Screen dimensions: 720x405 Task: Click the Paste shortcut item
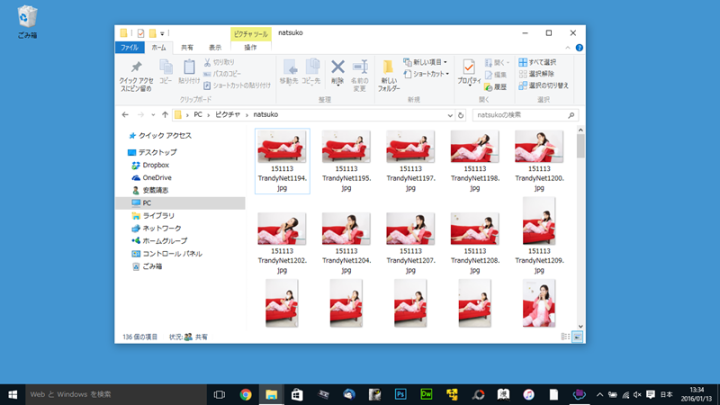click(x=237, y=85)
